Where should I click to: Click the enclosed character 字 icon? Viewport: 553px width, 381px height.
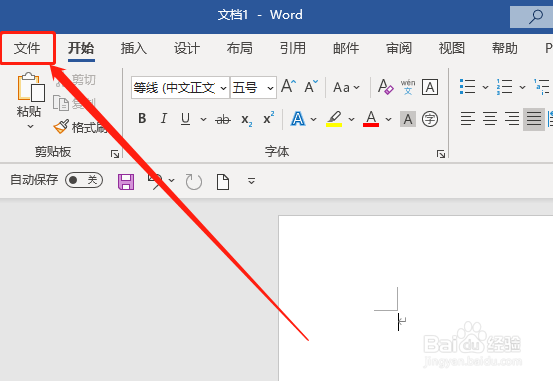click(430, 119)
